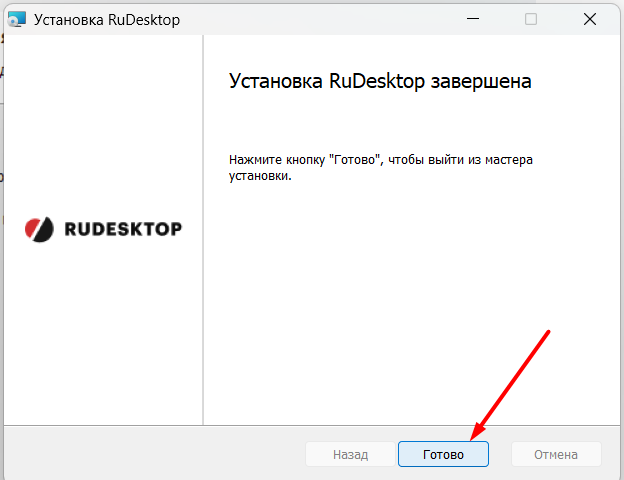The width and height of the screenshot is (624, 480).
Task: Click empty area left of Назад button
Action: click(150, 454)
